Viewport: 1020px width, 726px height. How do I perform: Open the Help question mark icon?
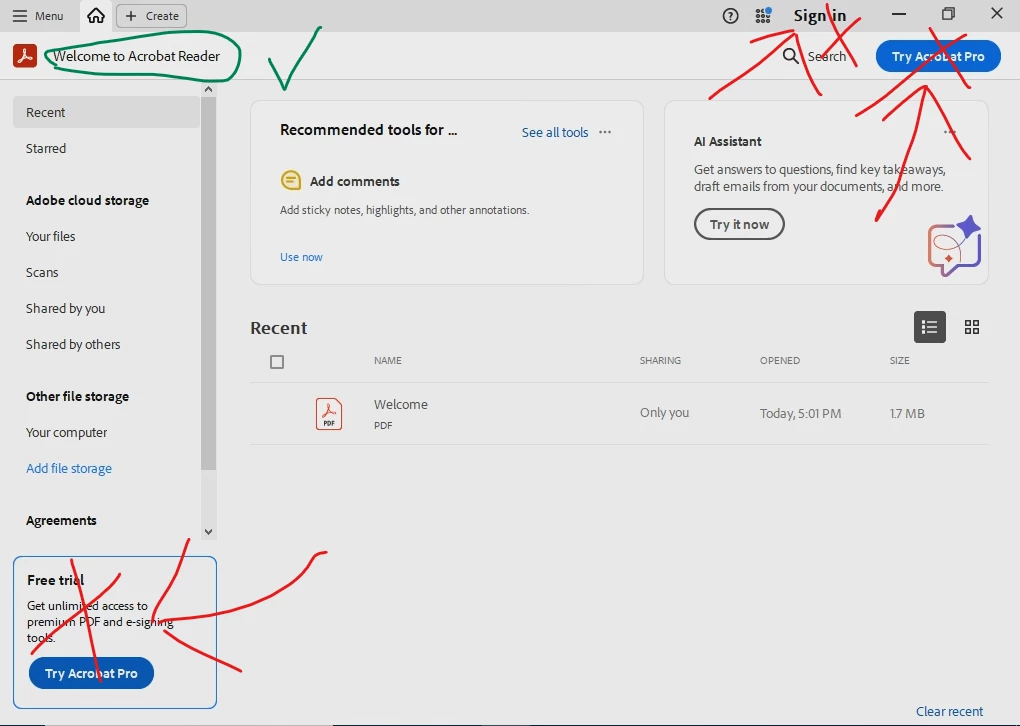[x=730, y=16]
